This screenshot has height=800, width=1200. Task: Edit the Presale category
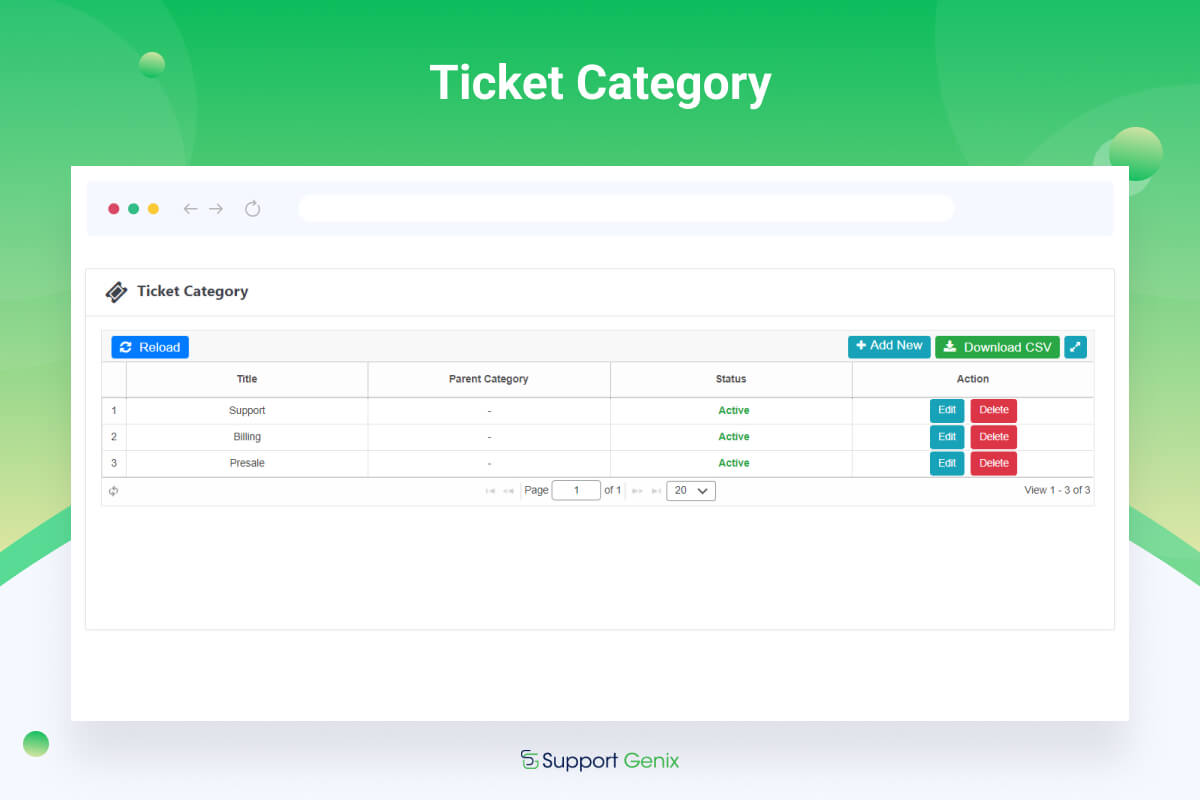(947, 463)
